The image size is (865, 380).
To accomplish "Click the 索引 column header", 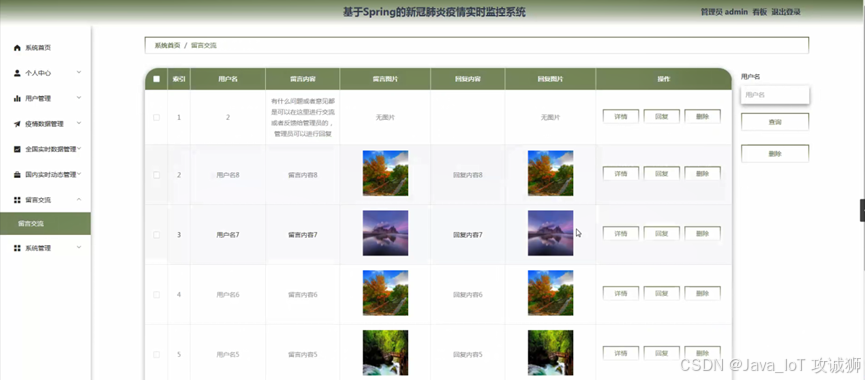I will point(179,79).
